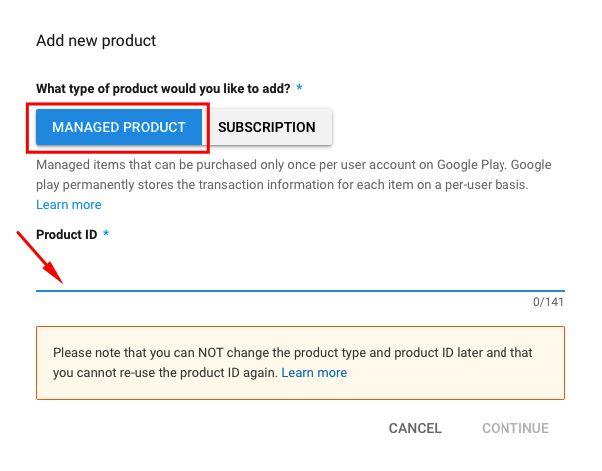Focus the Product ID text field
Screen dimensions: 602x471
click(x=300, y=272)
